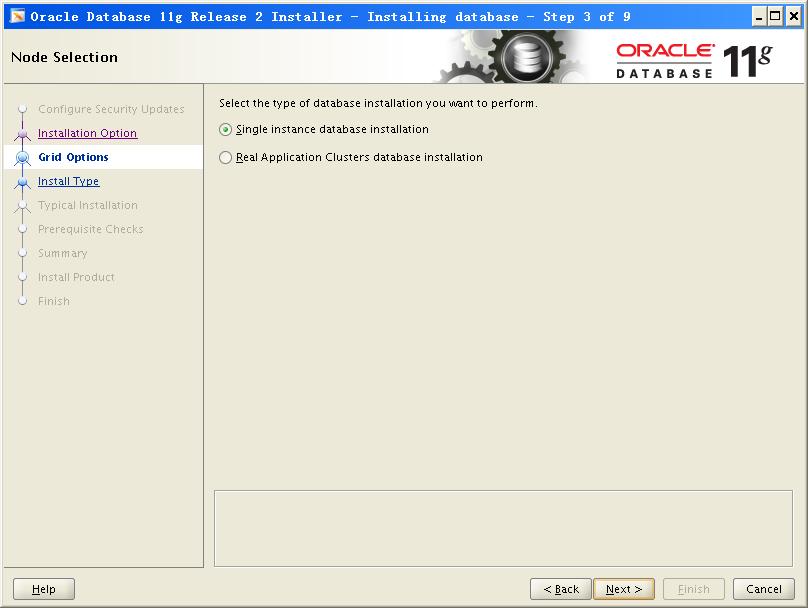Screen dimensions: 808x608
Task: Proceed with the Next button
Action: (x=624, y=589)
